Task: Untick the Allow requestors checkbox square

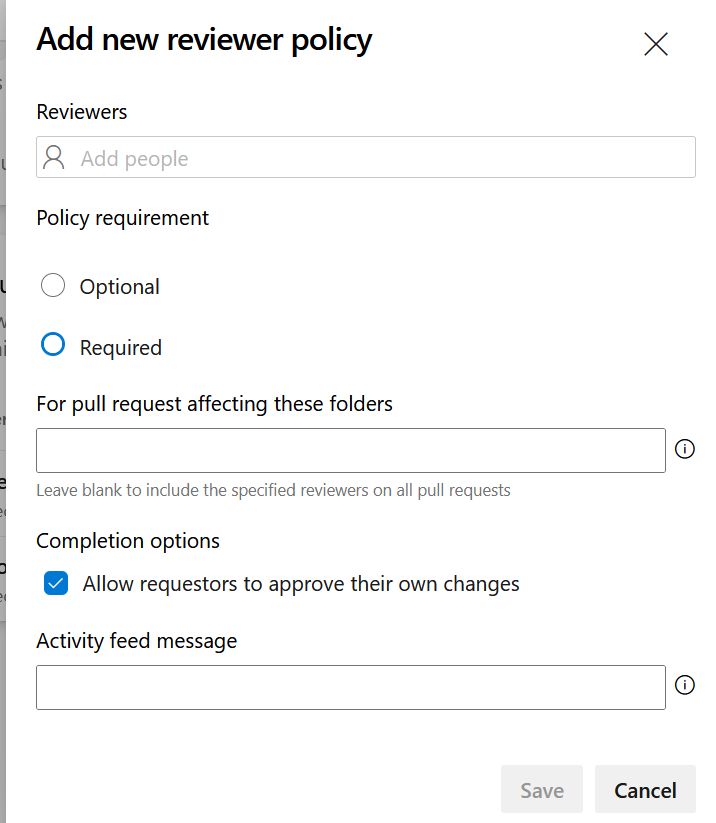Action: [56, 584]
